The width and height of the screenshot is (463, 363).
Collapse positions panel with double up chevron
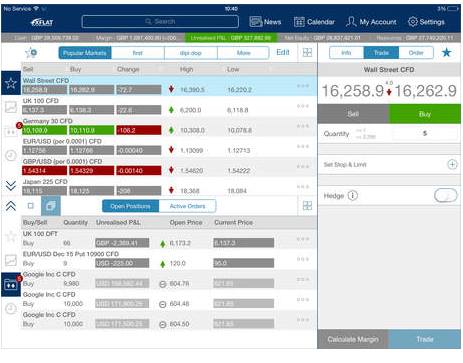11,206
